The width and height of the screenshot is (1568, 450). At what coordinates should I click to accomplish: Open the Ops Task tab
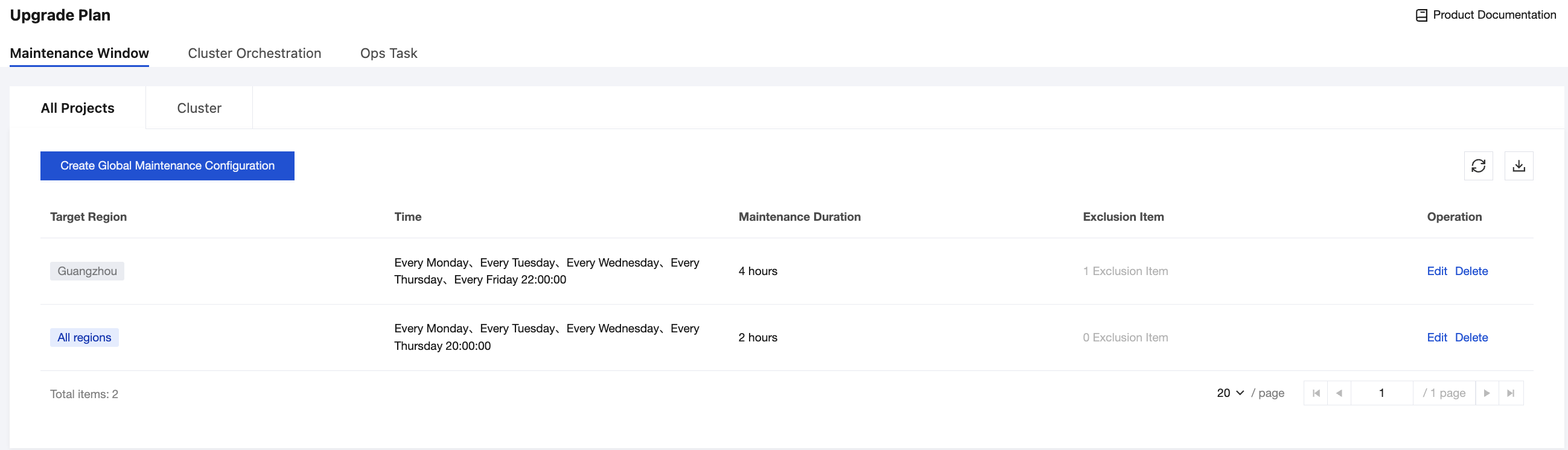pos(388,53)
